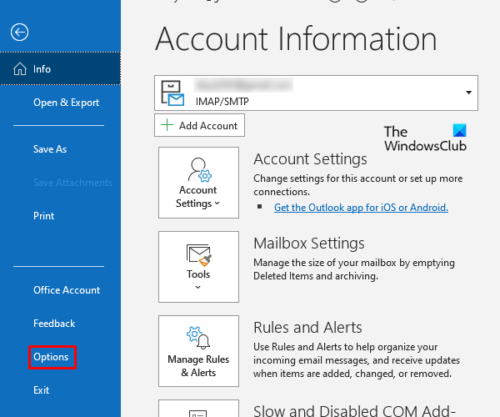The width and height of the screenshot is (500, 417).
Task: Click the Tools envelope-broom icon
Action: (199, 255)
